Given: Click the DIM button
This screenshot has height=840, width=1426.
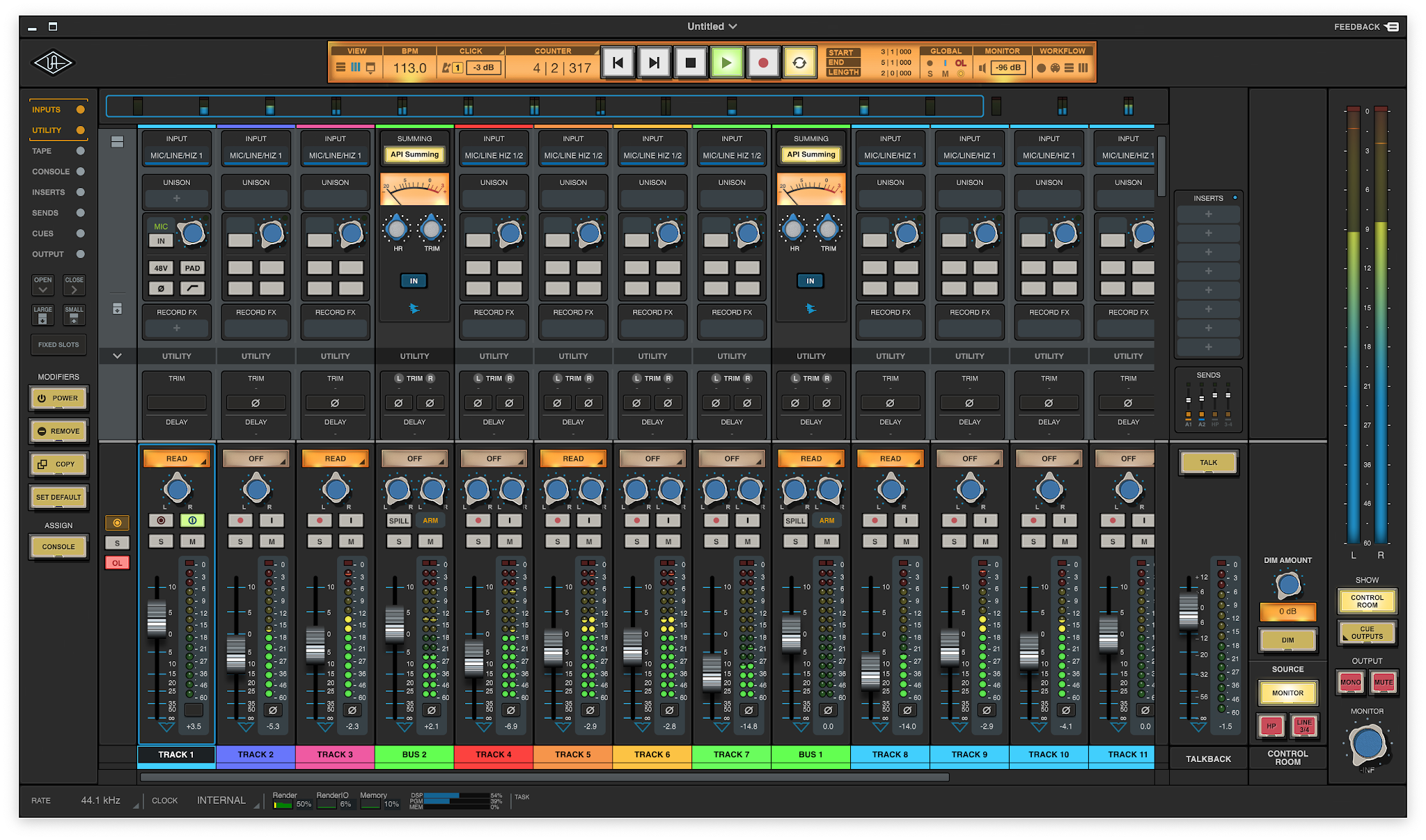Looking at the screenshot, I should [x=1287, y=640].
